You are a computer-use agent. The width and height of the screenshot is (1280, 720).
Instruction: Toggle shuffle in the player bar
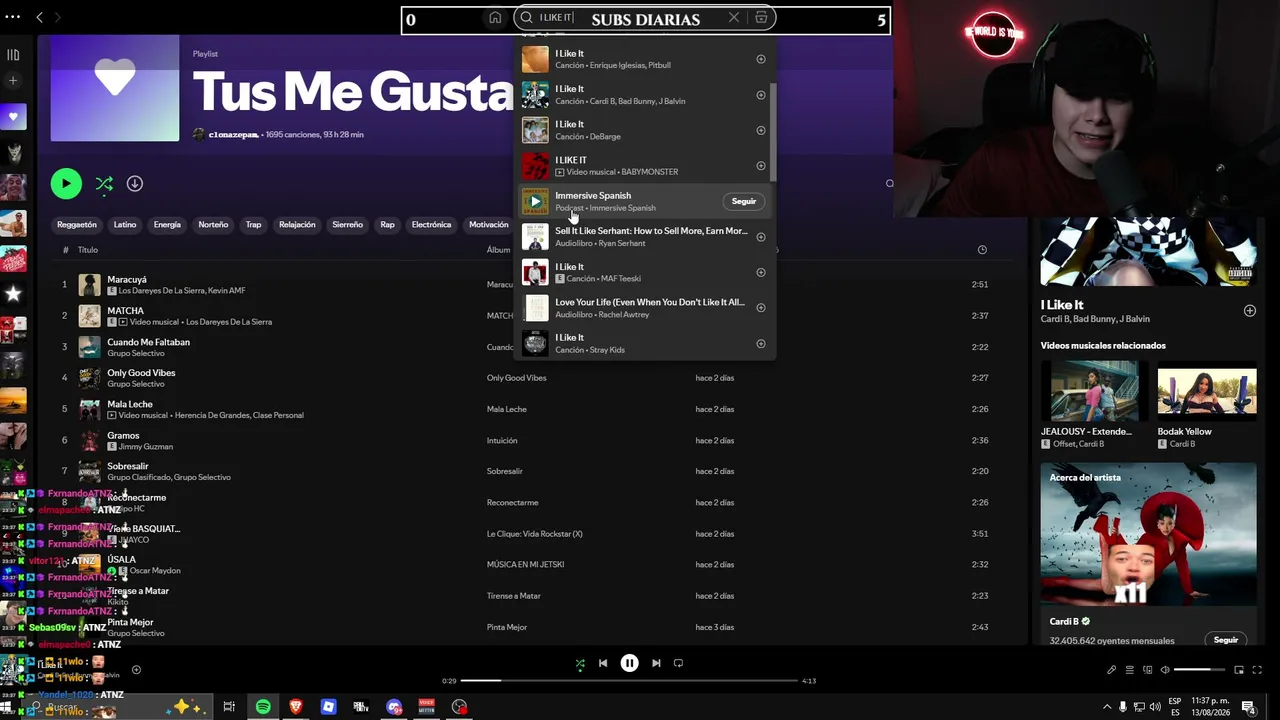pos(580,663)
